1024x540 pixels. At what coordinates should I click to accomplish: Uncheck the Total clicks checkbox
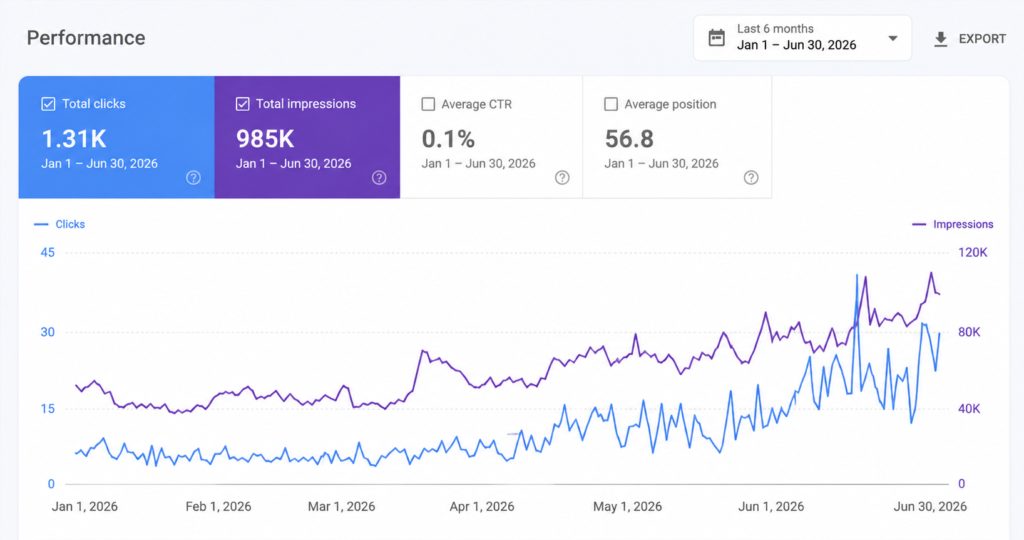48,104
